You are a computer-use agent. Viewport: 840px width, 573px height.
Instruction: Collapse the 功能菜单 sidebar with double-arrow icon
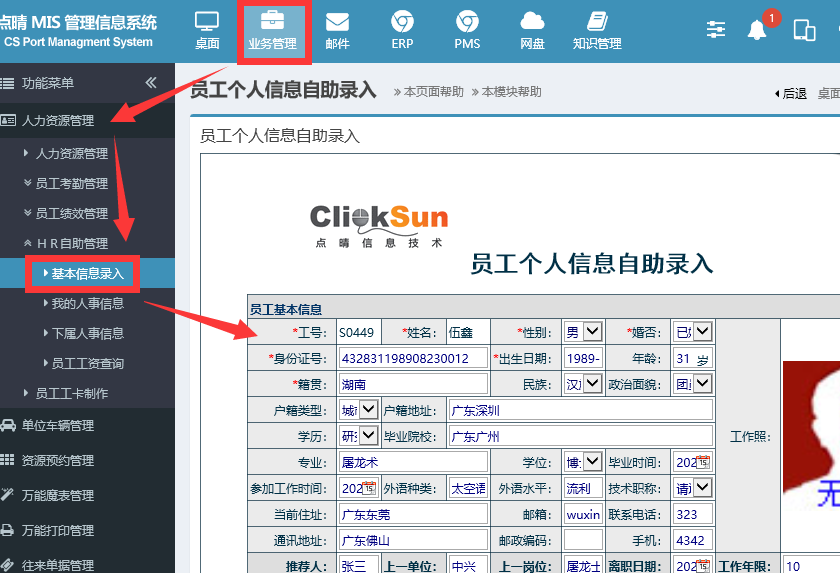(151, 83)
